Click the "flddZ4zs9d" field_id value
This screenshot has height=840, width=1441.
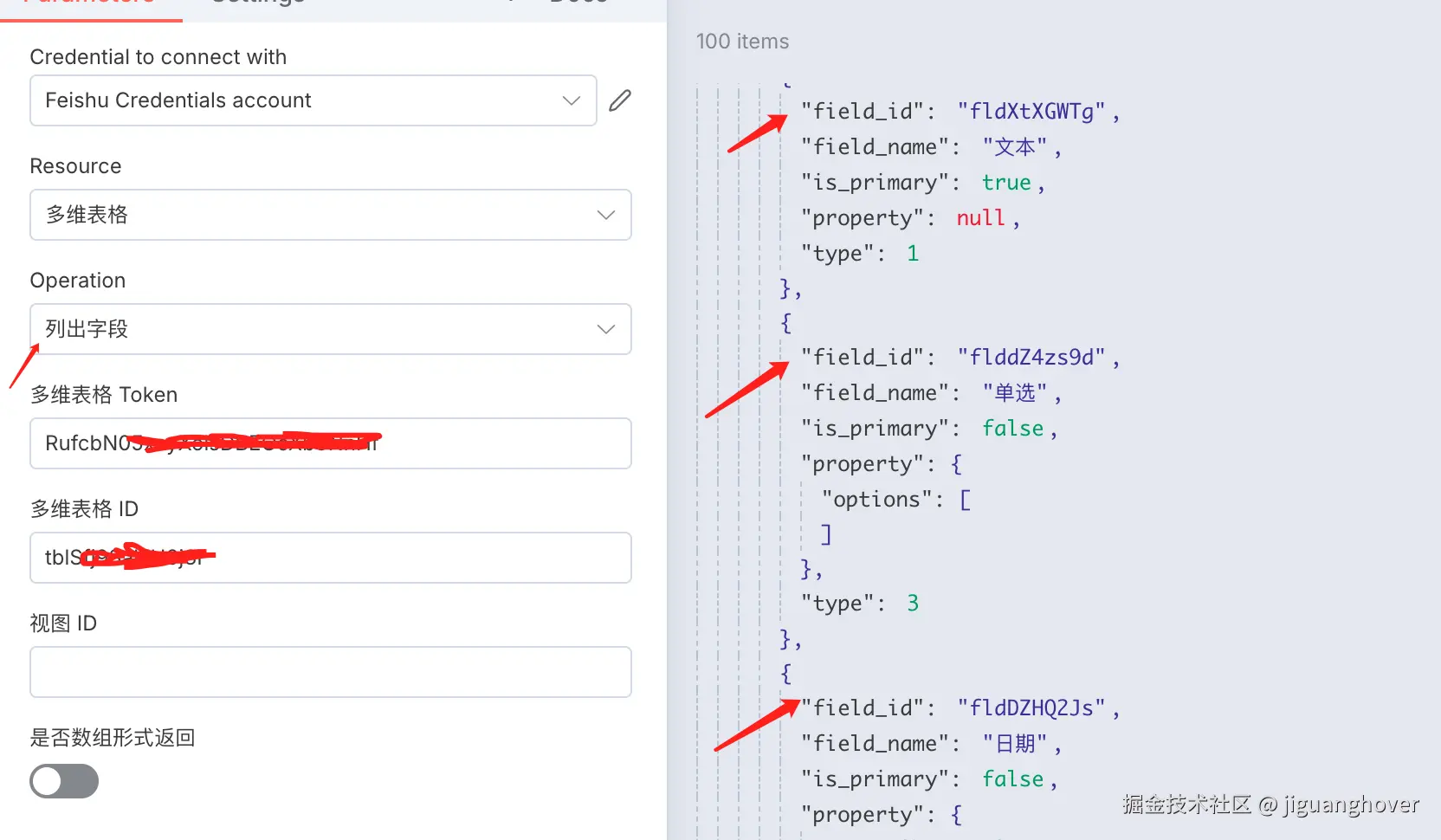coord(1031,358)
